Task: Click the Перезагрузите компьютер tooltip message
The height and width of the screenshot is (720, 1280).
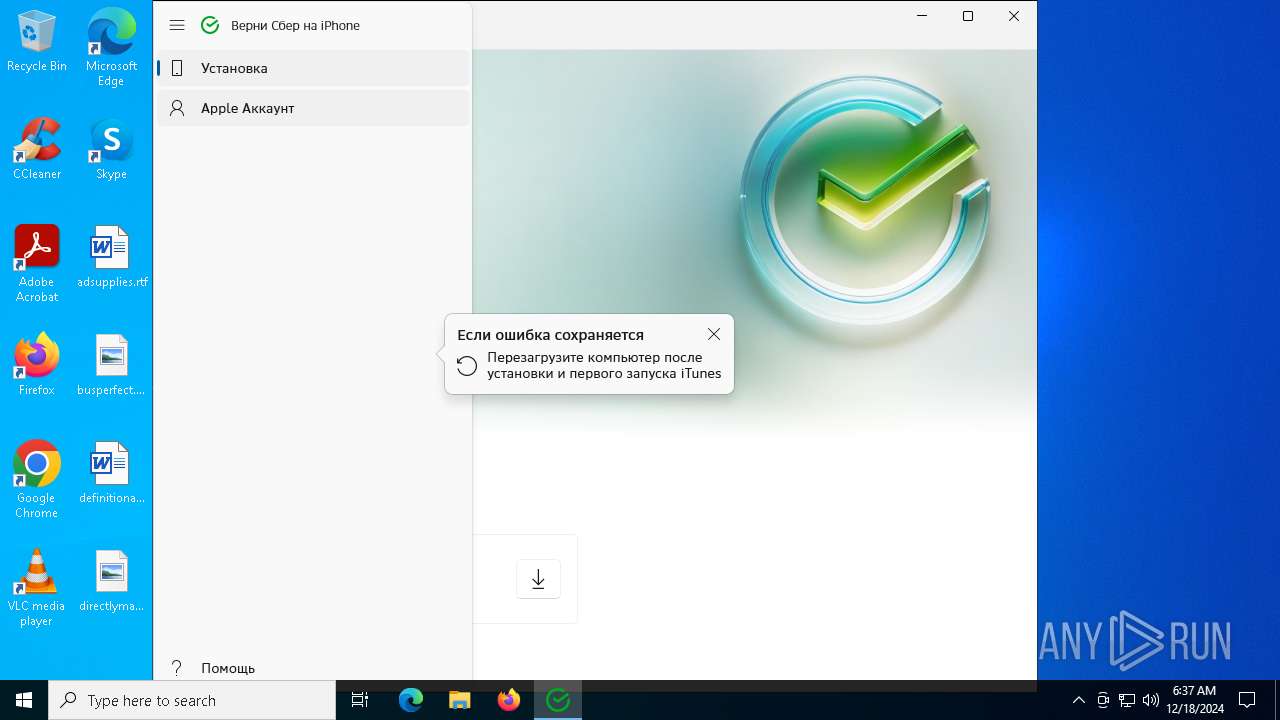Action: pyautogui.click(x=604, y=365)
